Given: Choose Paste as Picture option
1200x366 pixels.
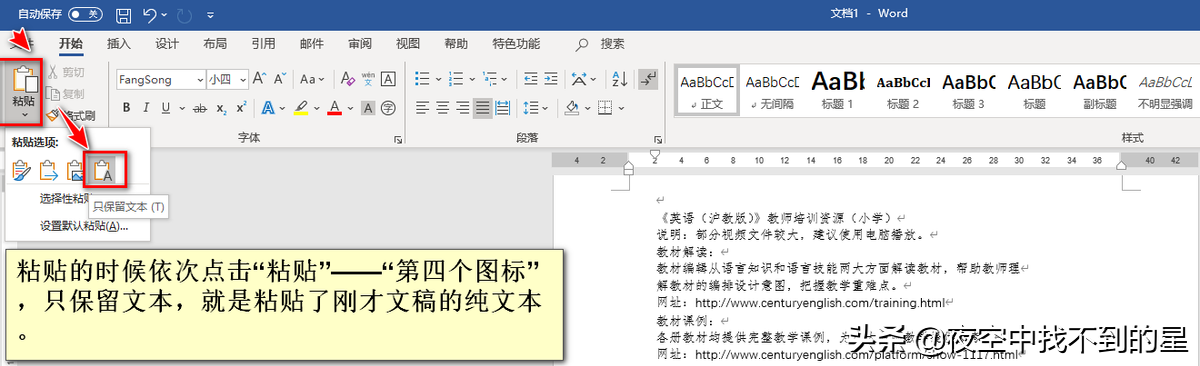Looking at the screenshot, I should 76,171.
